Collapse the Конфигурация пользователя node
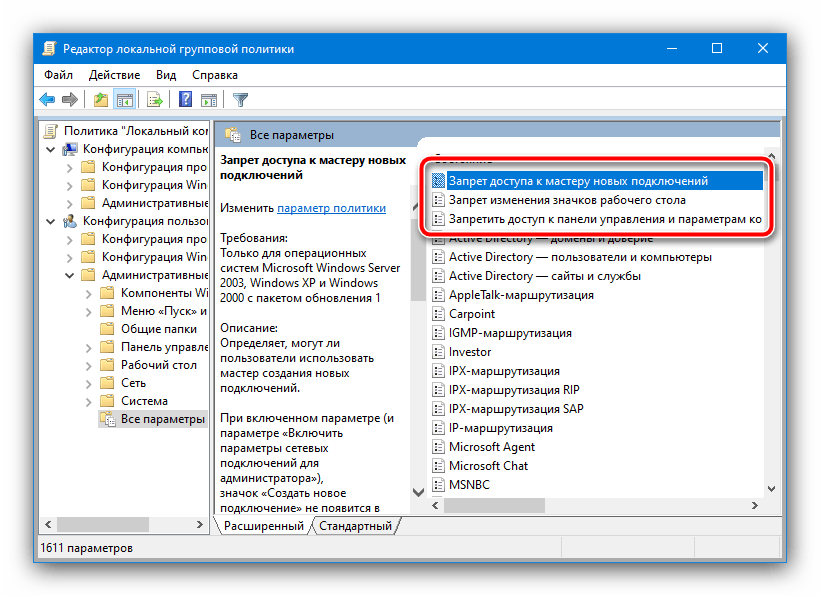The image size is (820, 596). coord(51,221)
